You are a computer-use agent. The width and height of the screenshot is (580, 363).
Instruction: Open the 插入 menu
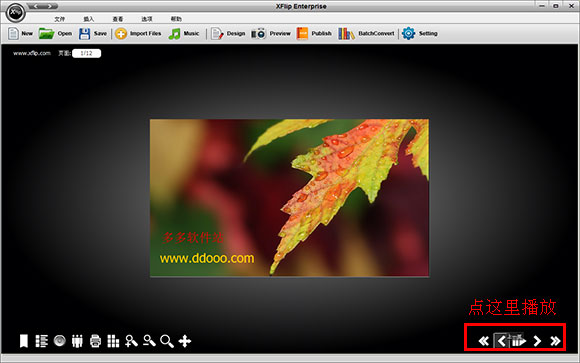coord(89,19)
